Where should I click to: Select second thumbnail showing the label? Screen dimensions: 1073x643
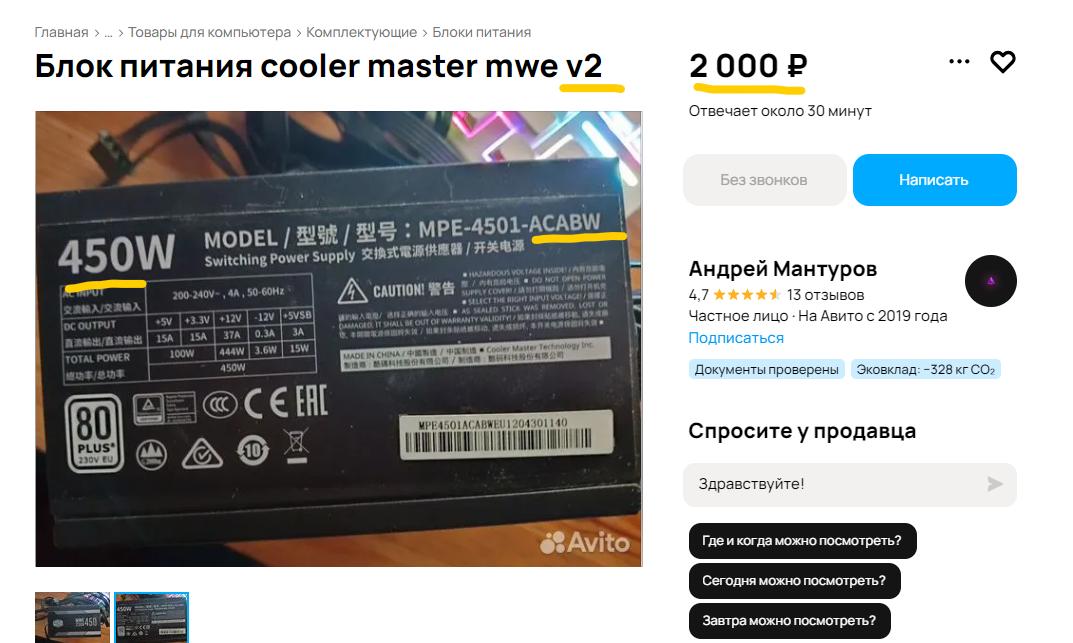pyautogui.click(x=151, y=617)
